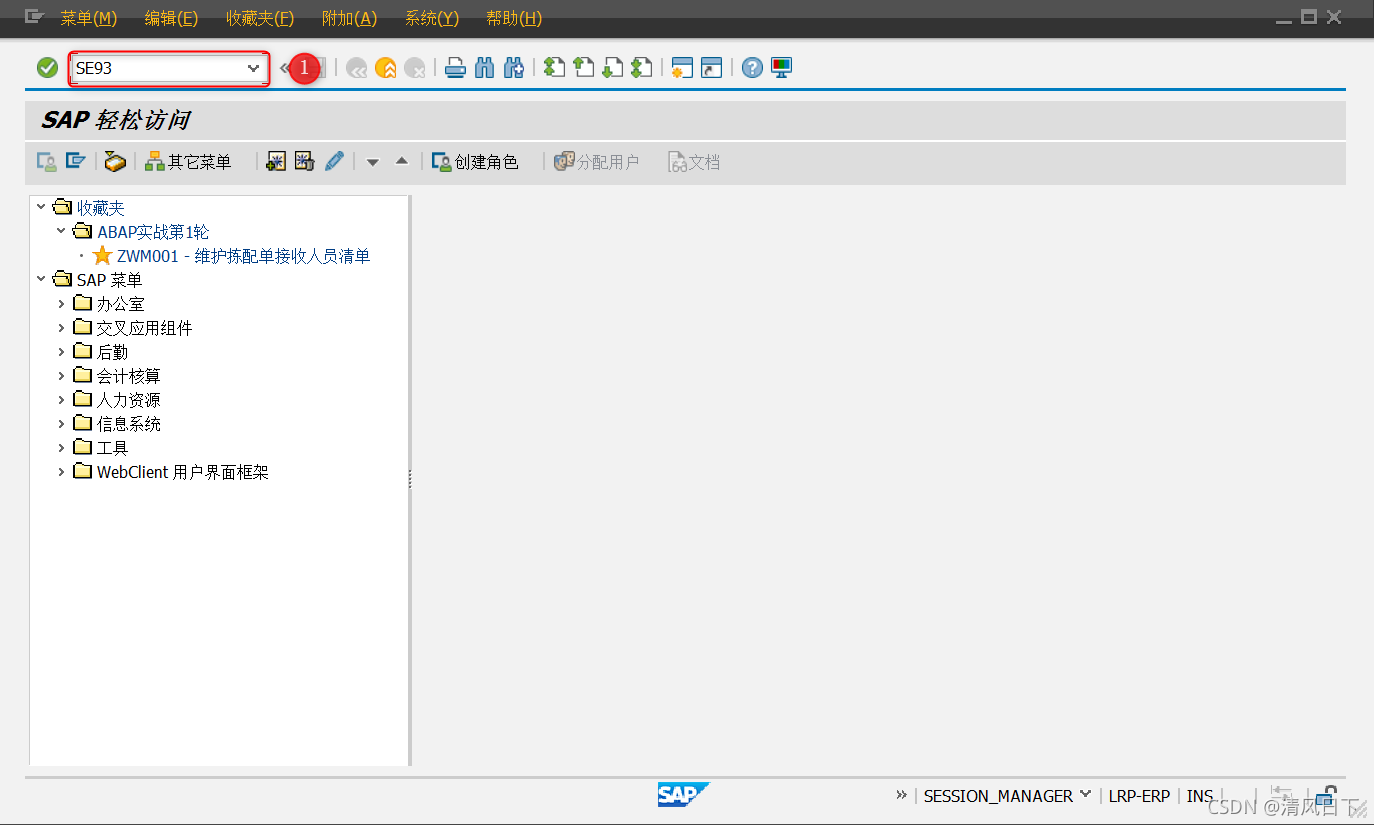Image resolution: width=1374 pixels, height=825 pixels.
Task: Collapse the SAP 菜单 tree node
Action: (41, 279)
